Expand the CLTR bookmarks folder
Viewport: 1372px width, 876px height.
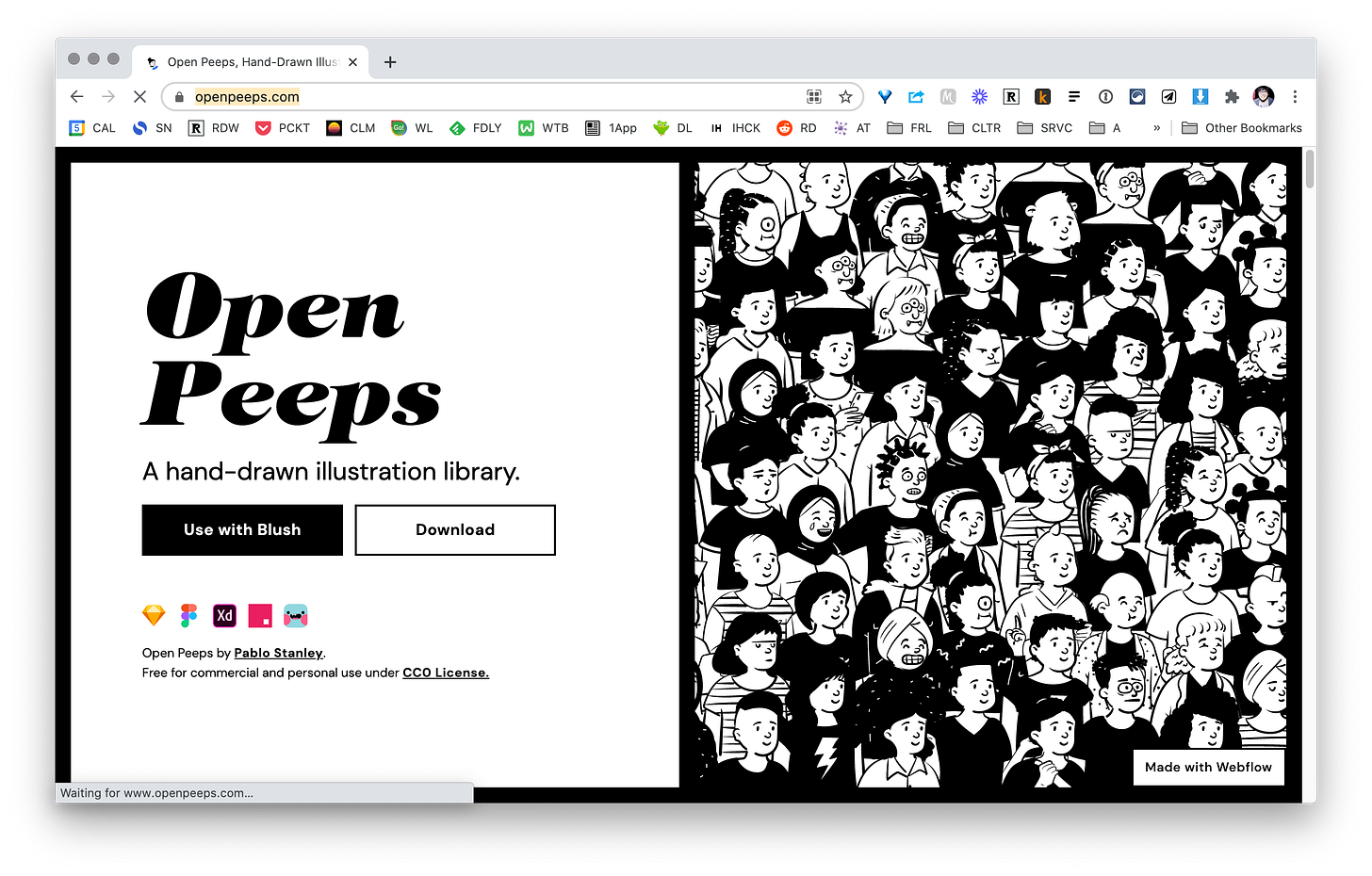tap(974, 128)
